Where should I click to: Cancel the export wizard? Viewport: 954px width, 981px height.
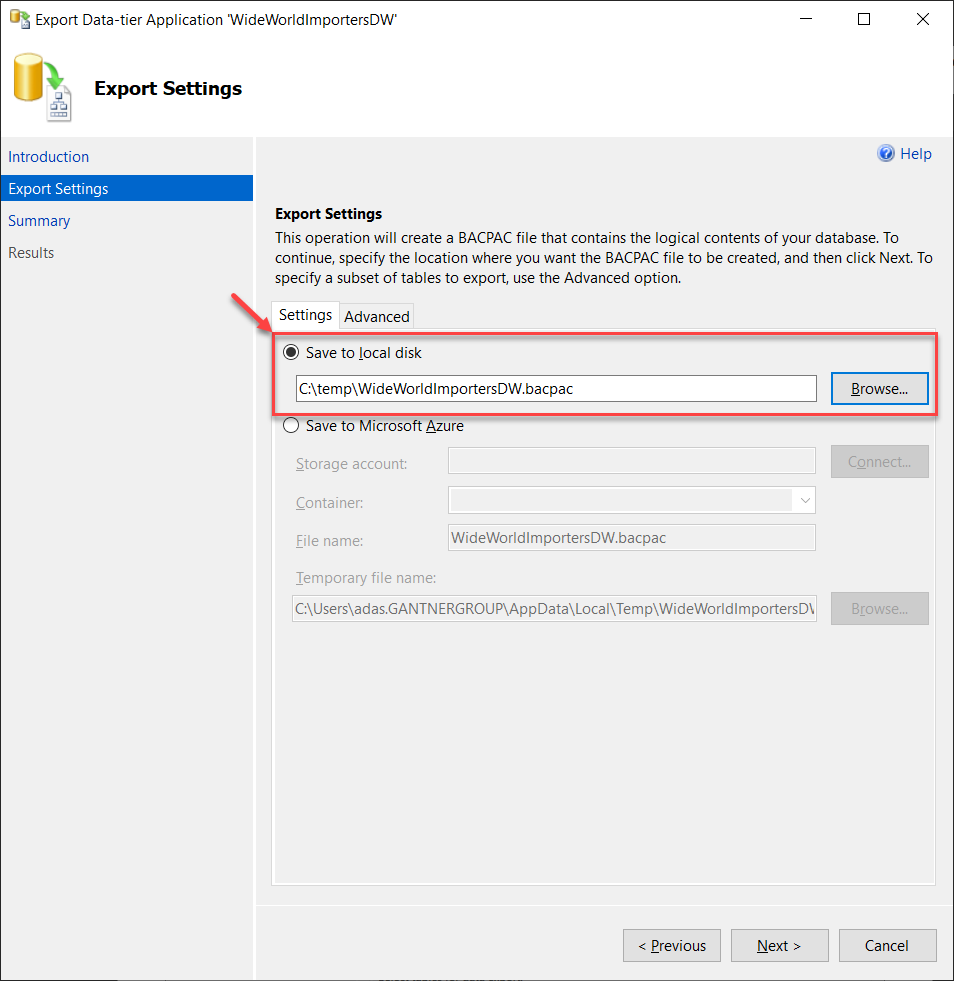(887, 945)
